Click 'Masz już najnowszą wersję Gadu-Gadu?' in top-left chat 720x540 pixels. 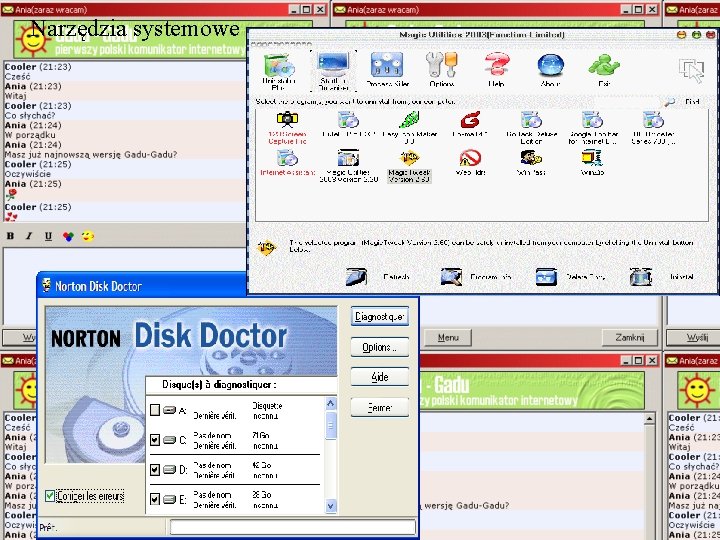(x=90, y=154)
